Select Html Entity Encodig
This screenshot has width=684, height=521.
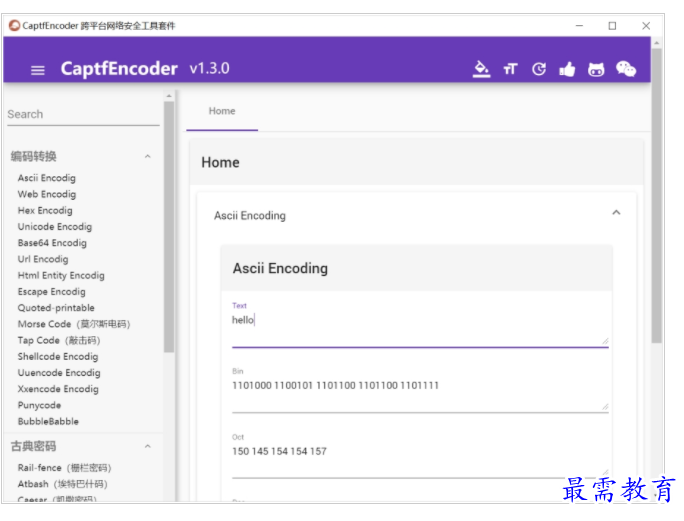click(61, 275)
